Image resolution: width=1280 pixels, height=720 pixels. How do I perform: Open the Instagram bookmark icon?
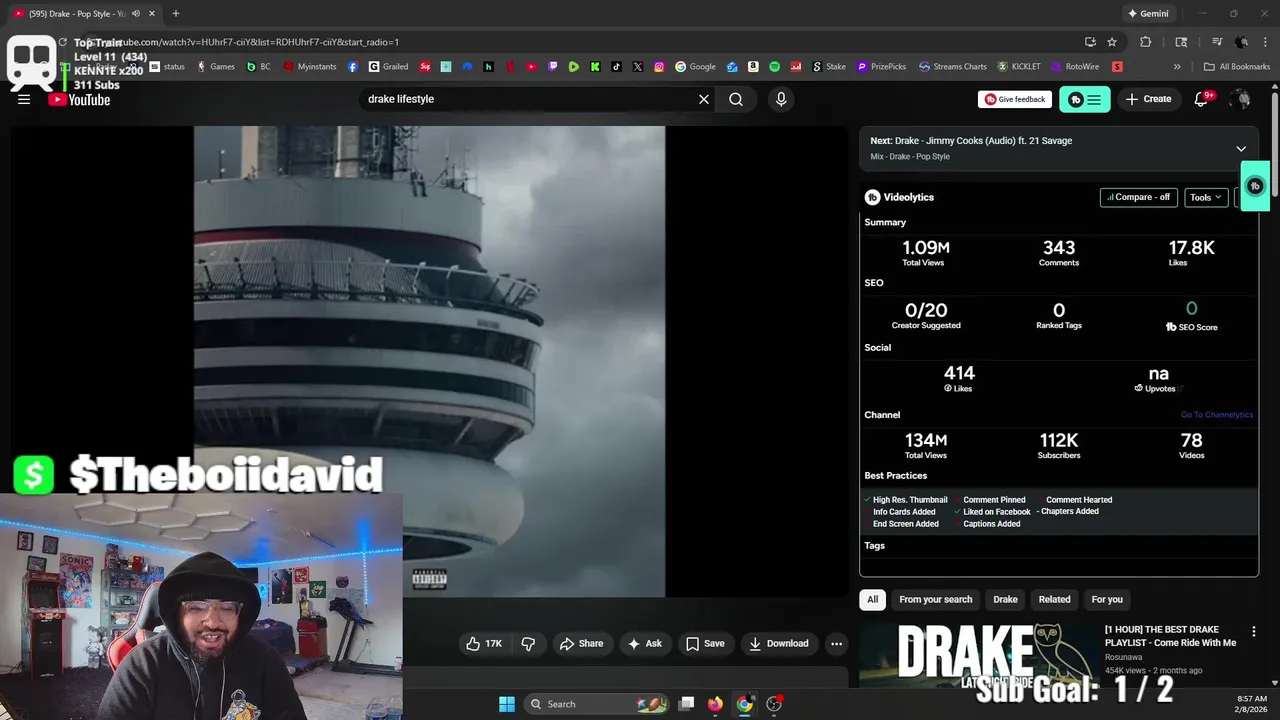pos(659,67)
